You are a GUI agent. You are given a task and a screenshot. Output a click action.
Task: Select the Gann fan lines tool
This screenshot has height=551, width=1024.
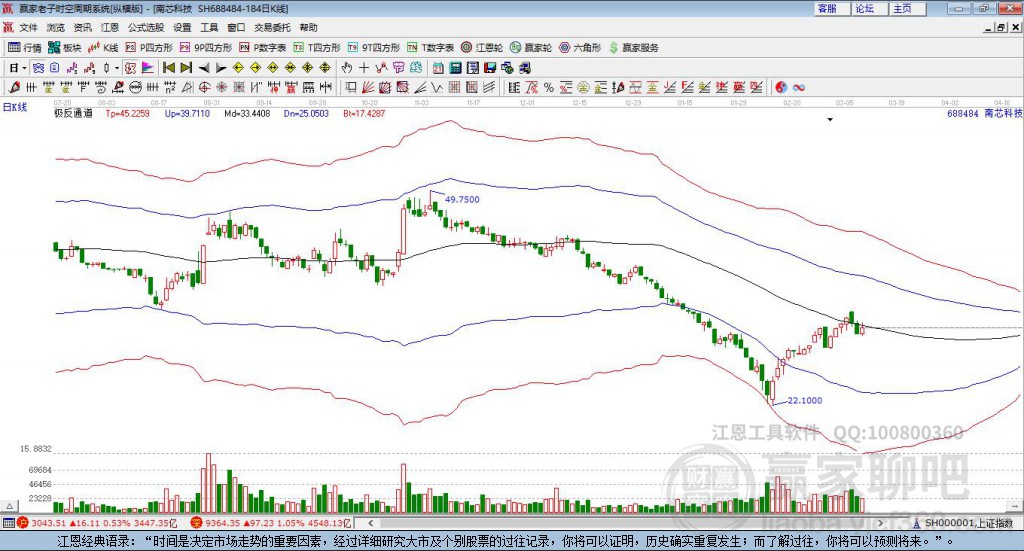click(x=368, y=87)
